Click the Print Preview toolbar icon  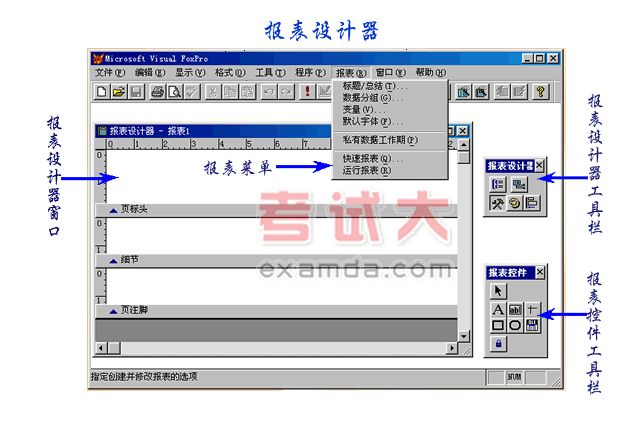click(x=175, y=92)
